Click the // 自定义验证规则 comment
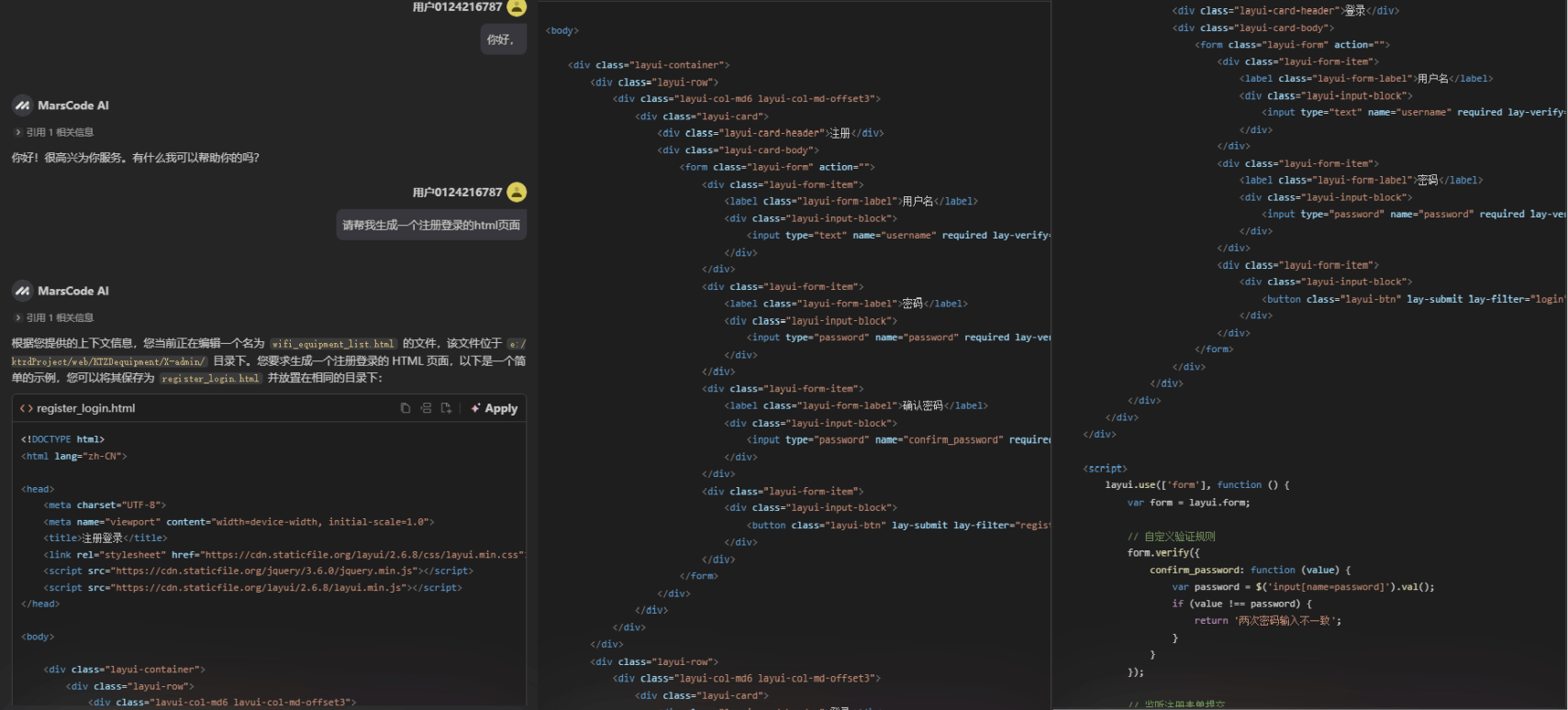Image resolution: width=1568 pixels, height=710 pixels. tap(1171, 537)
